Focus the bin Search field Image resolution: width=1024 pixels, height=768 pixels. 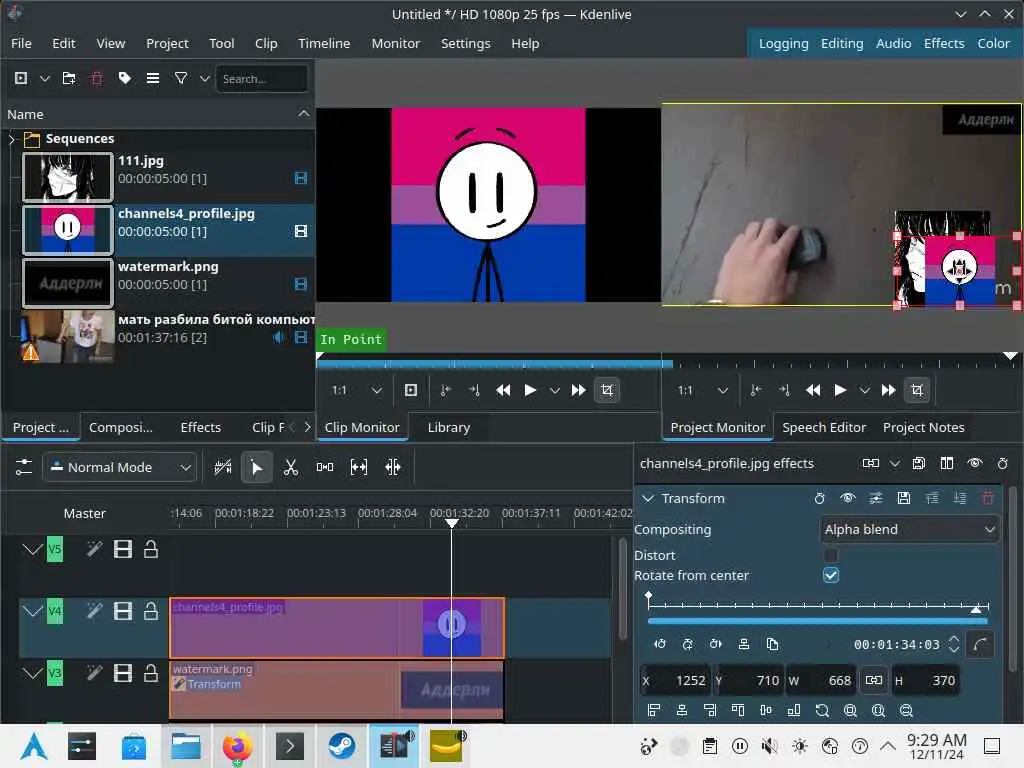click(x=261, y=78)
